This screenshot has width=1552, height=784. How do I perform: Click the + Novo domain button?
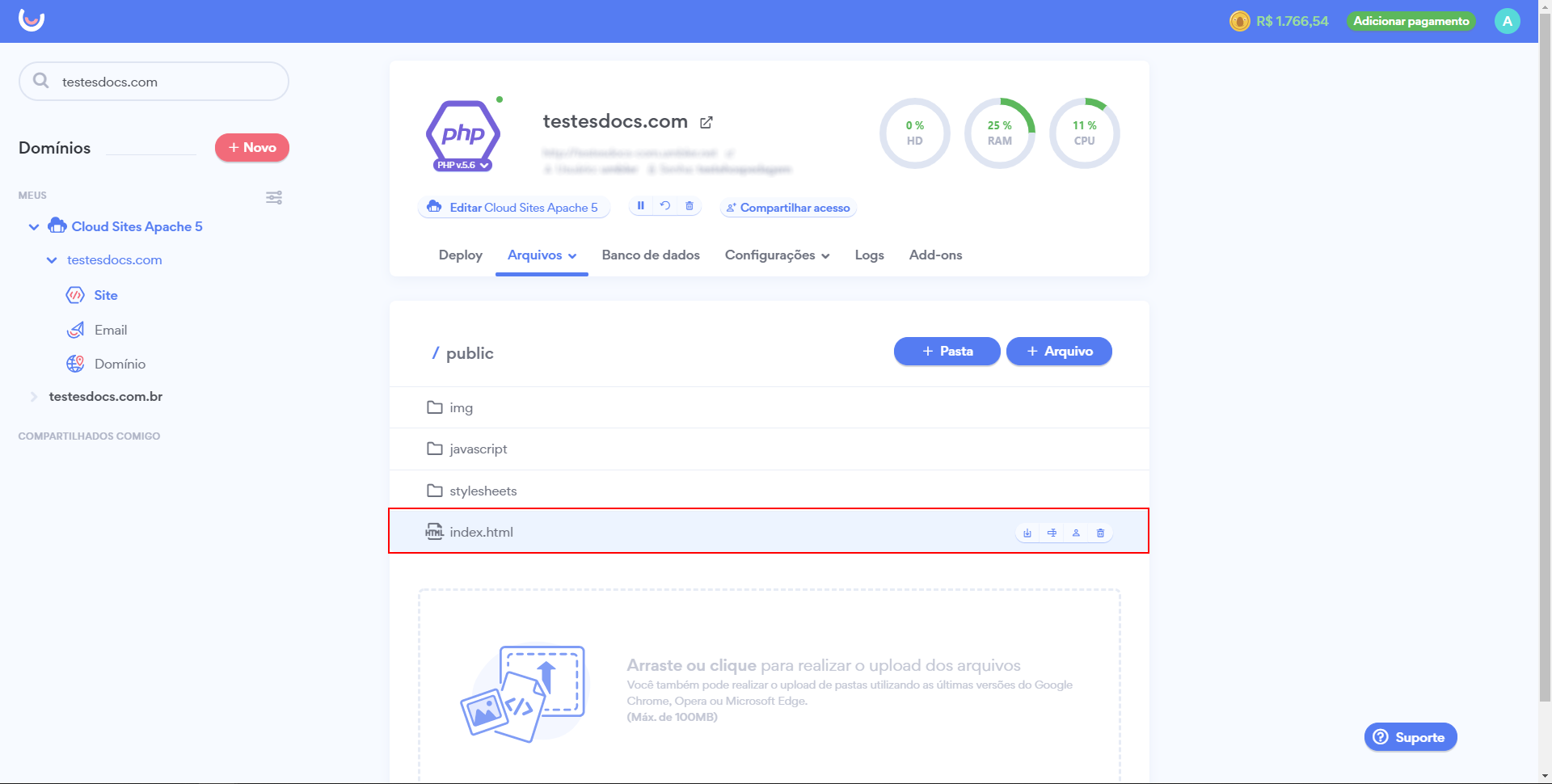coord(251,148)
